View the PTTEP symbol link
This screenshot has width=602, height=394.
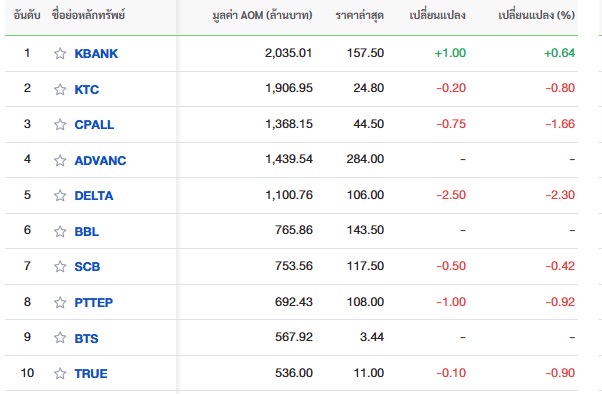point(94,302)
